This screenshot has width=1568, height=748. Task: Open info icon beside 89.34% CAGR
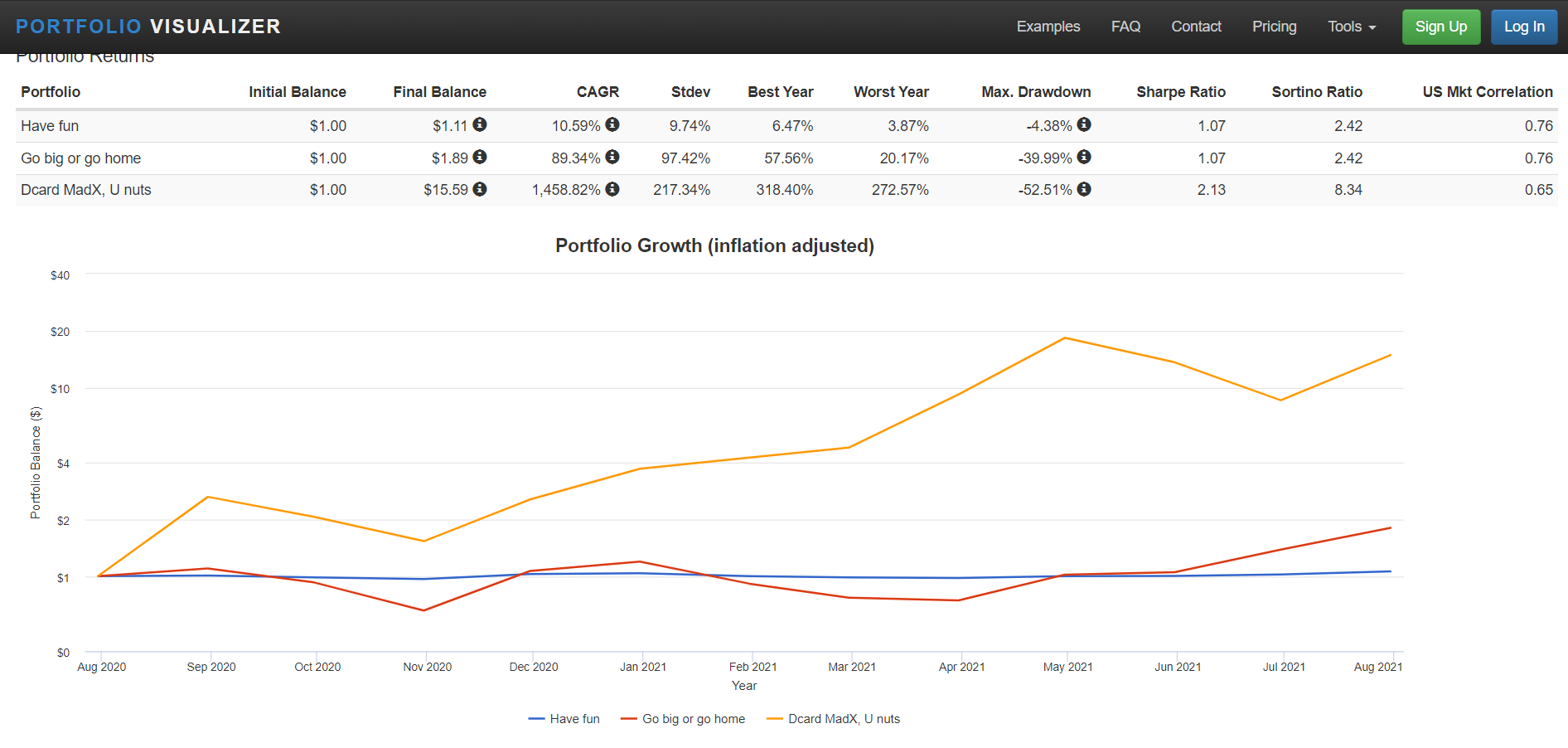[x=612, y=157]
